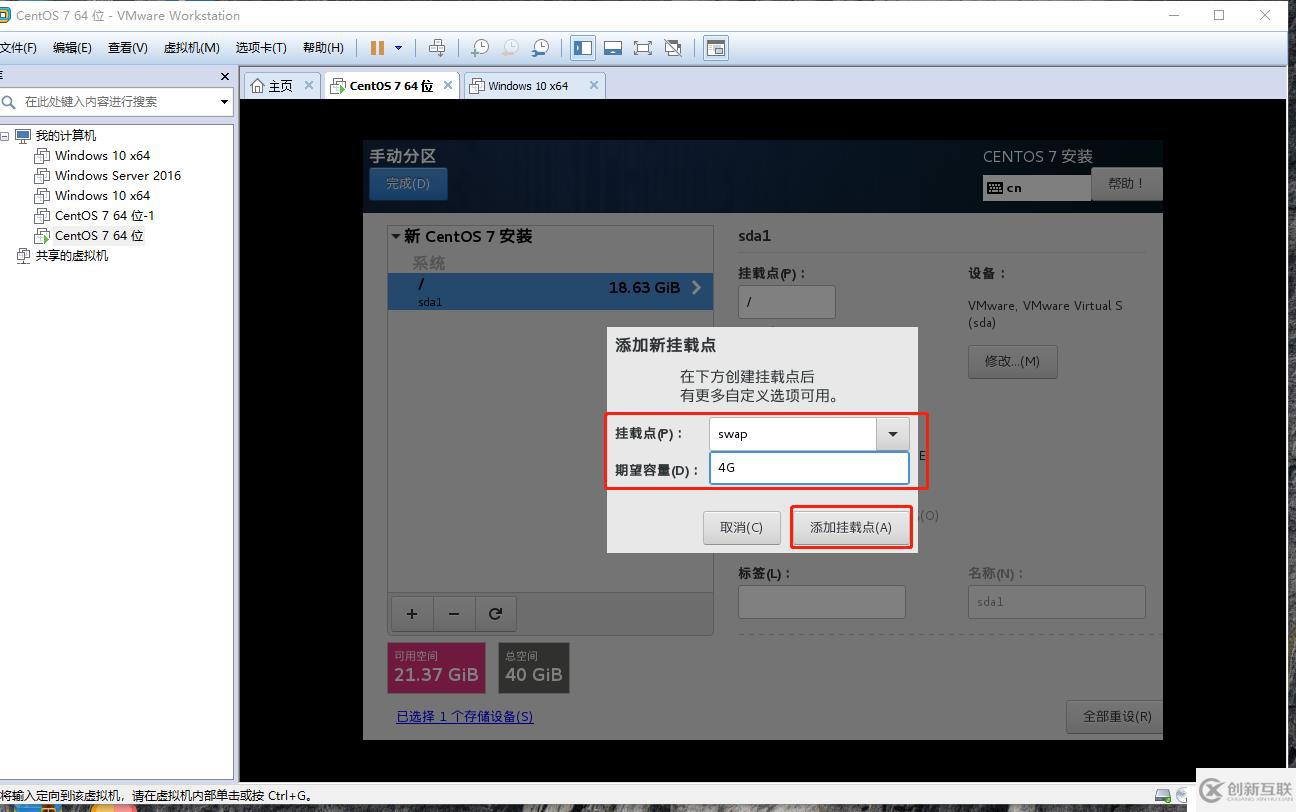
Task: Click the Unity mode toolbar icon
Action: tap(673, 48)
